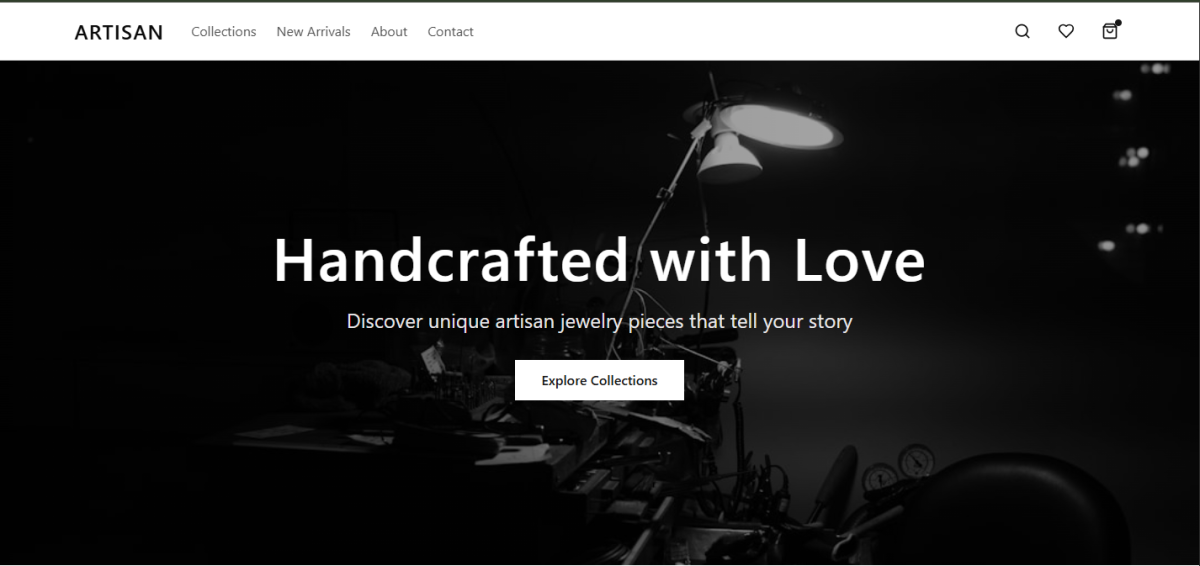Screen dimensions: 1200x566
Task: Open the wishlist heart icon
Action: click(1066, 31)
